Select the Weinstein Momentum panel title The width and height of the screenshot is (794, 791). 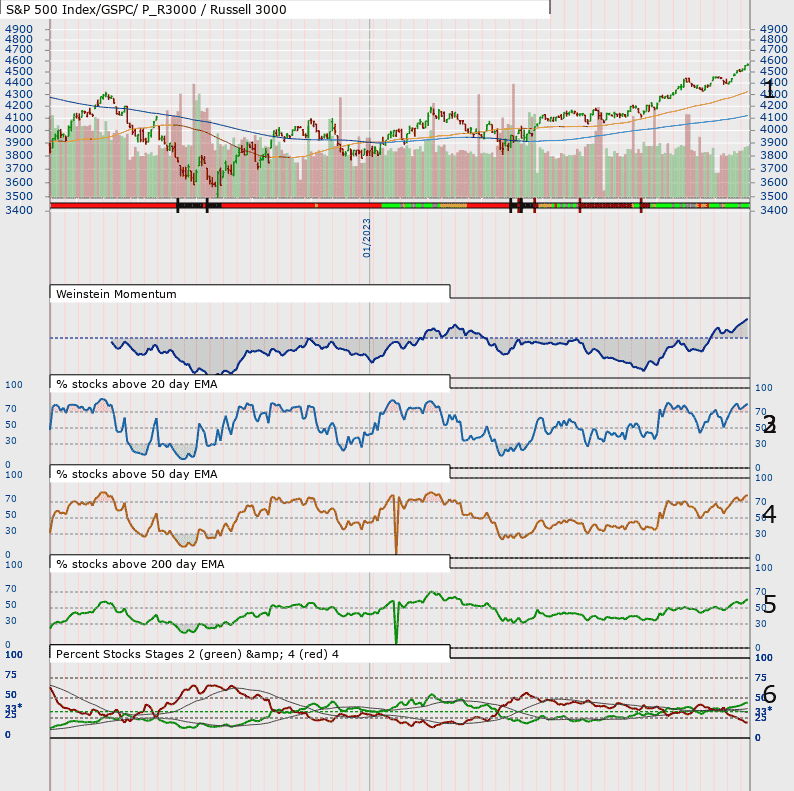coord(116,294)
